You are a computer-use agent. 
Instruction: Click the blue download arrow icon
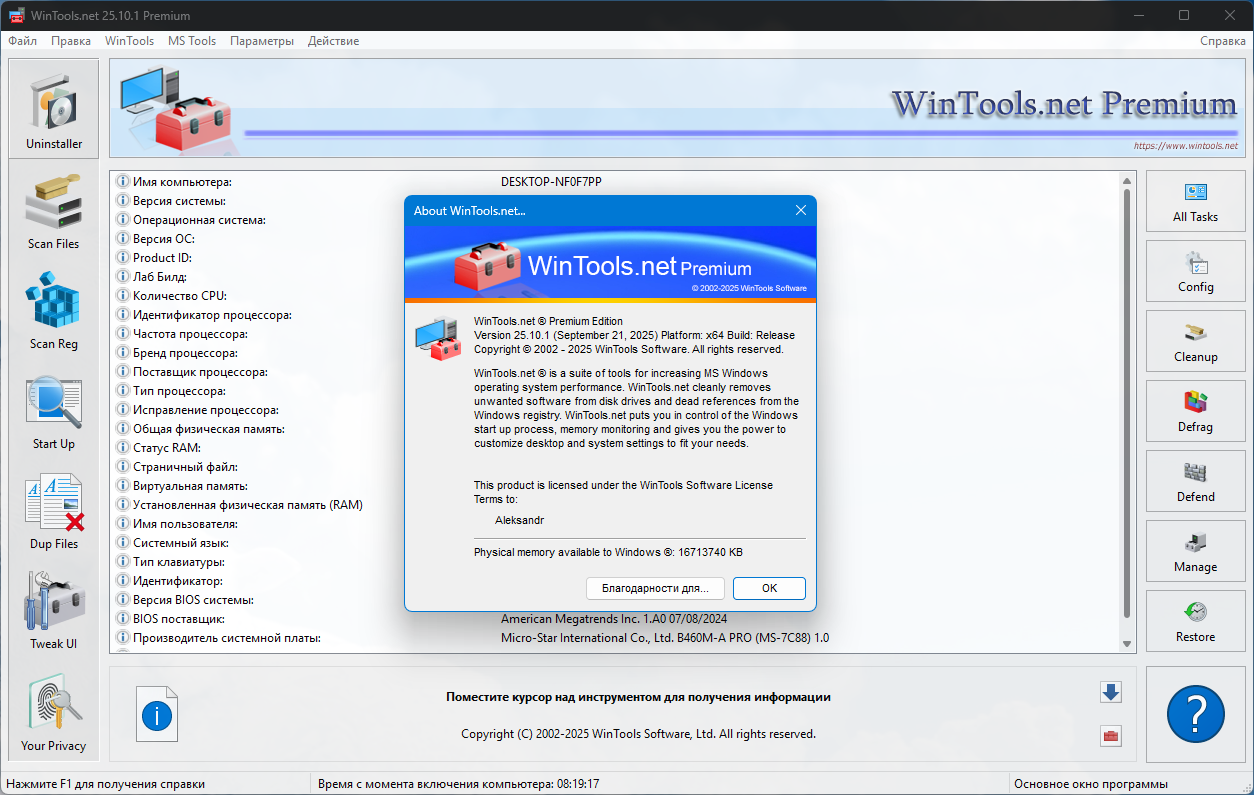(x=1110, y=692)
